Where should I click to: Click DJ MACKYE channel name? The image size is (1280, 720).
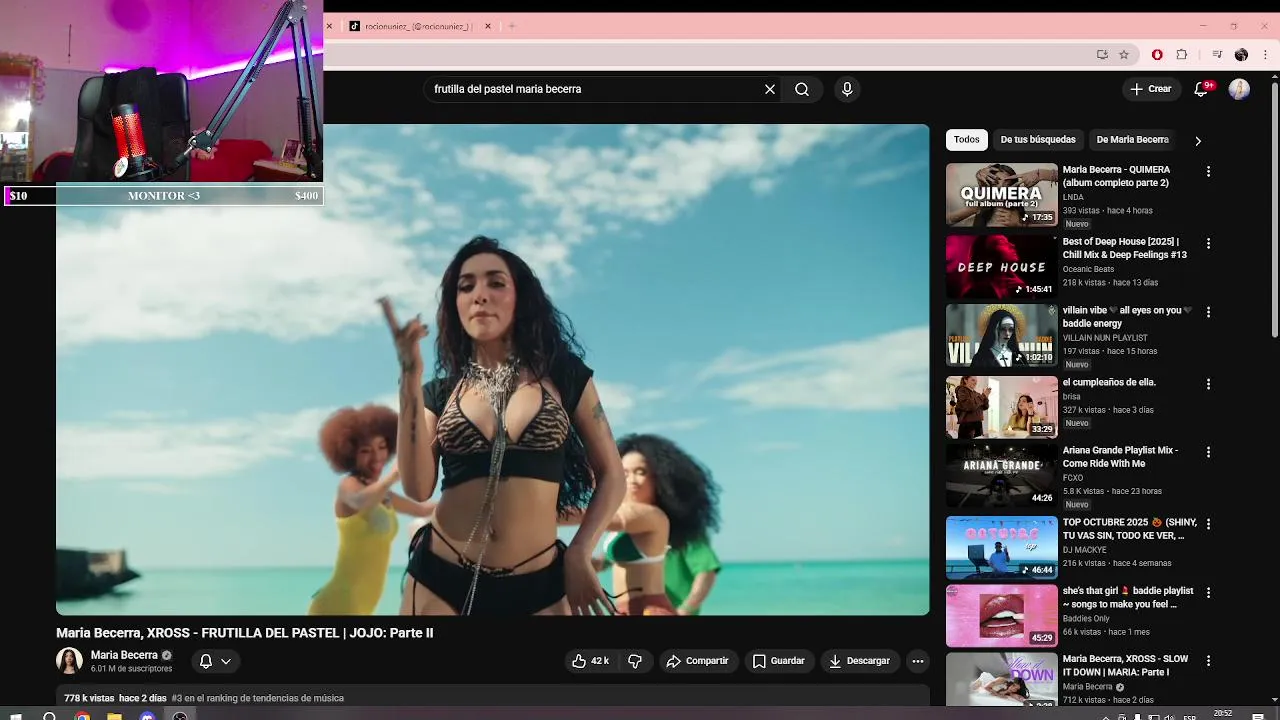coord(1084,550)
